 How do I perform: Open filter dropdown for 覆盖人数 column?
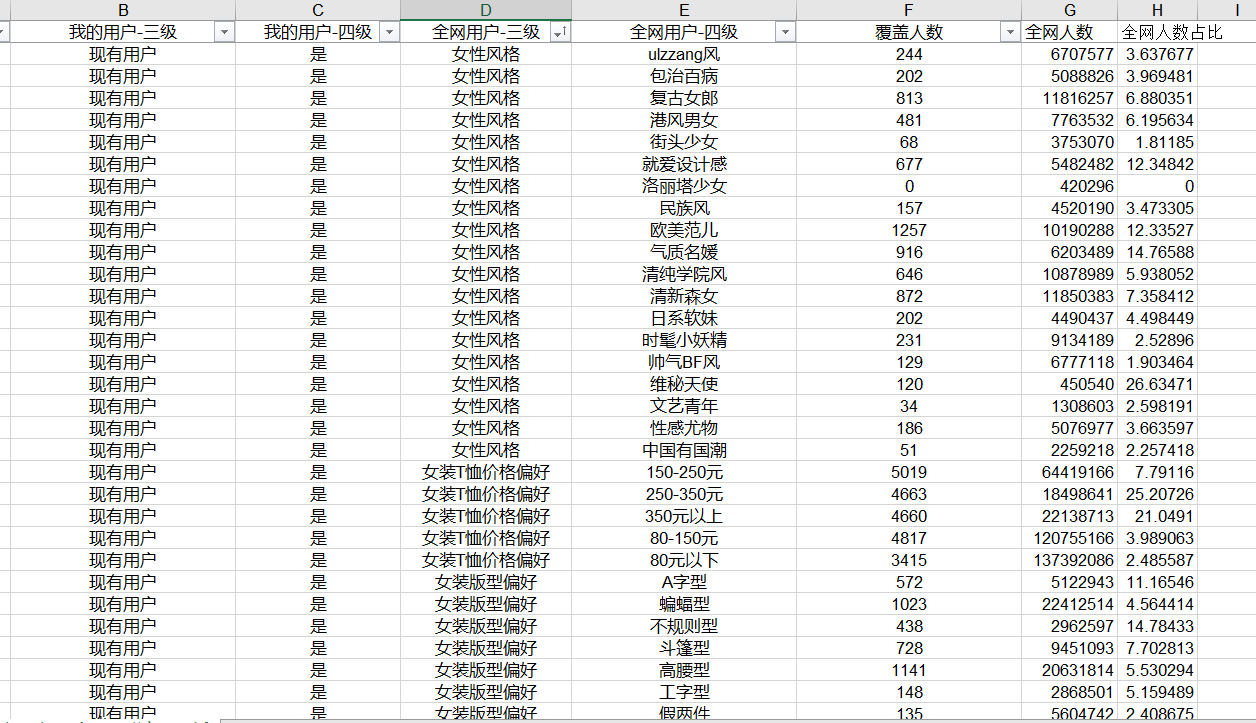pos(1009,32)
